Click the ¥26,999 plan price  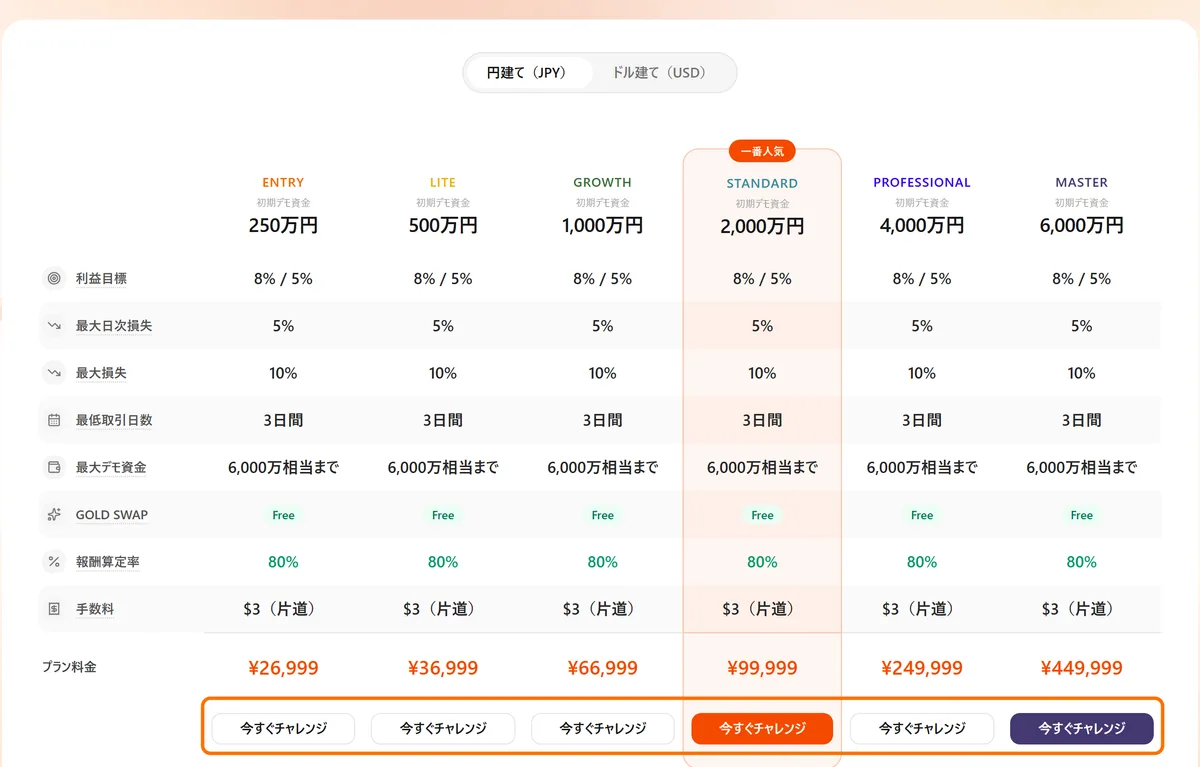(283, 668)
